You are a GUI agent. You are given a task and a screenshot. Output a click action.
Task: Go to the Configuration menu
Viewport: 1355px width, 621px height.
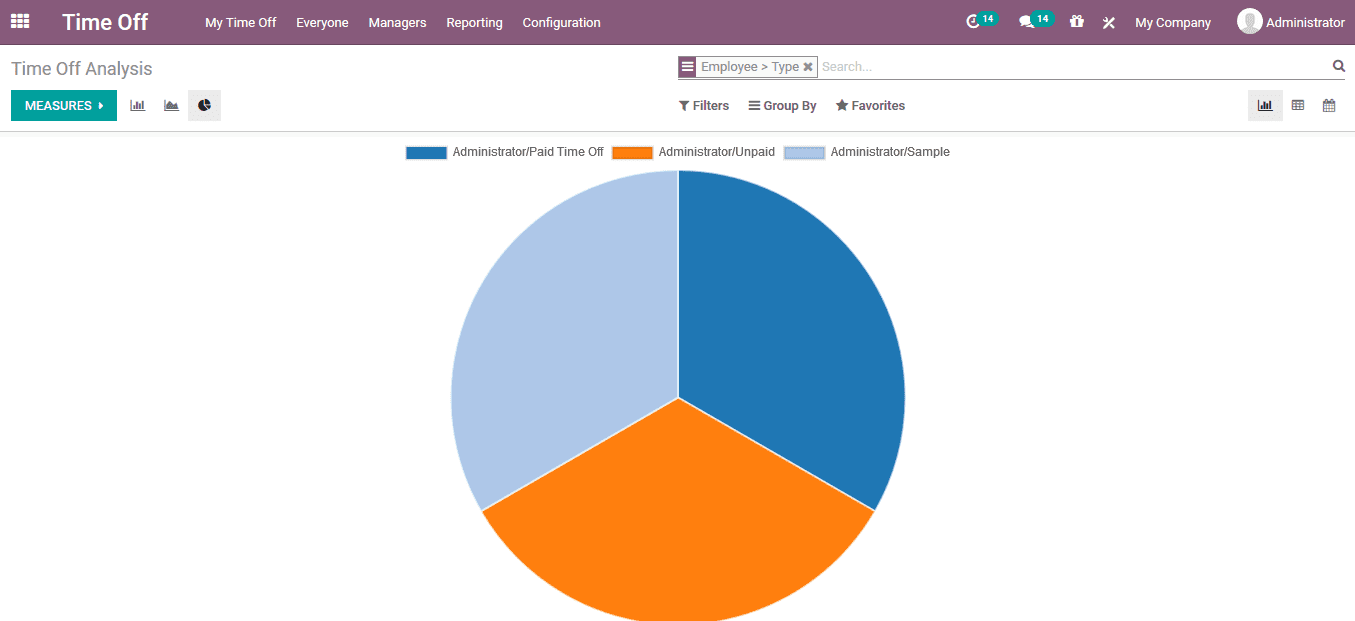point(561,22)
